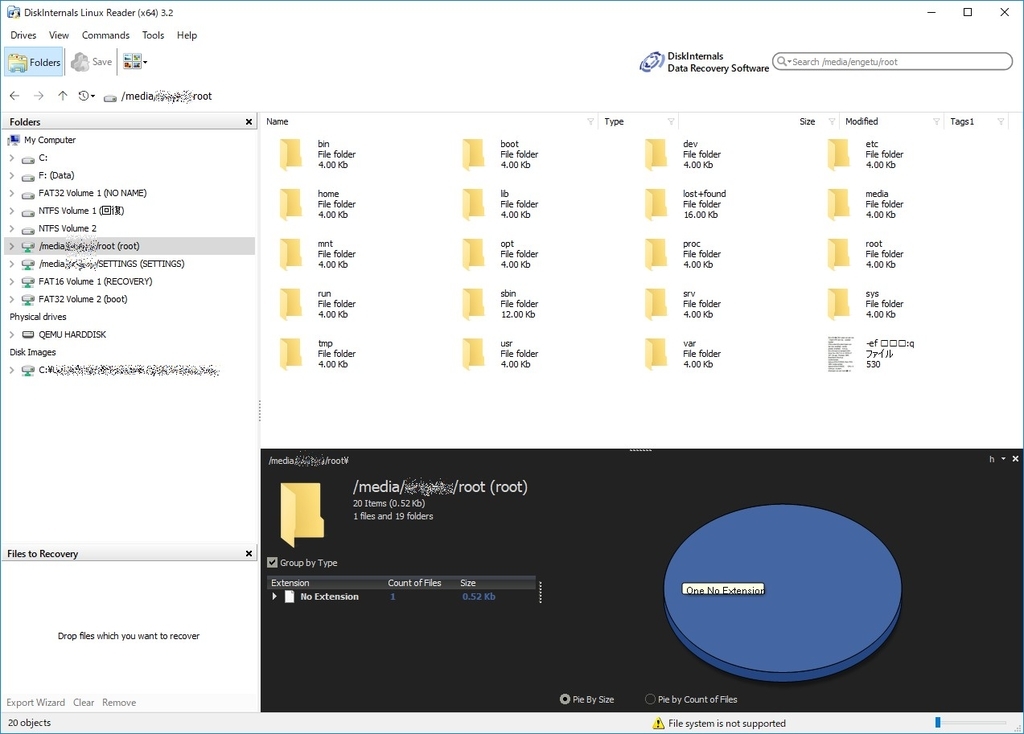Expand the C: drive node

point(12,157)
